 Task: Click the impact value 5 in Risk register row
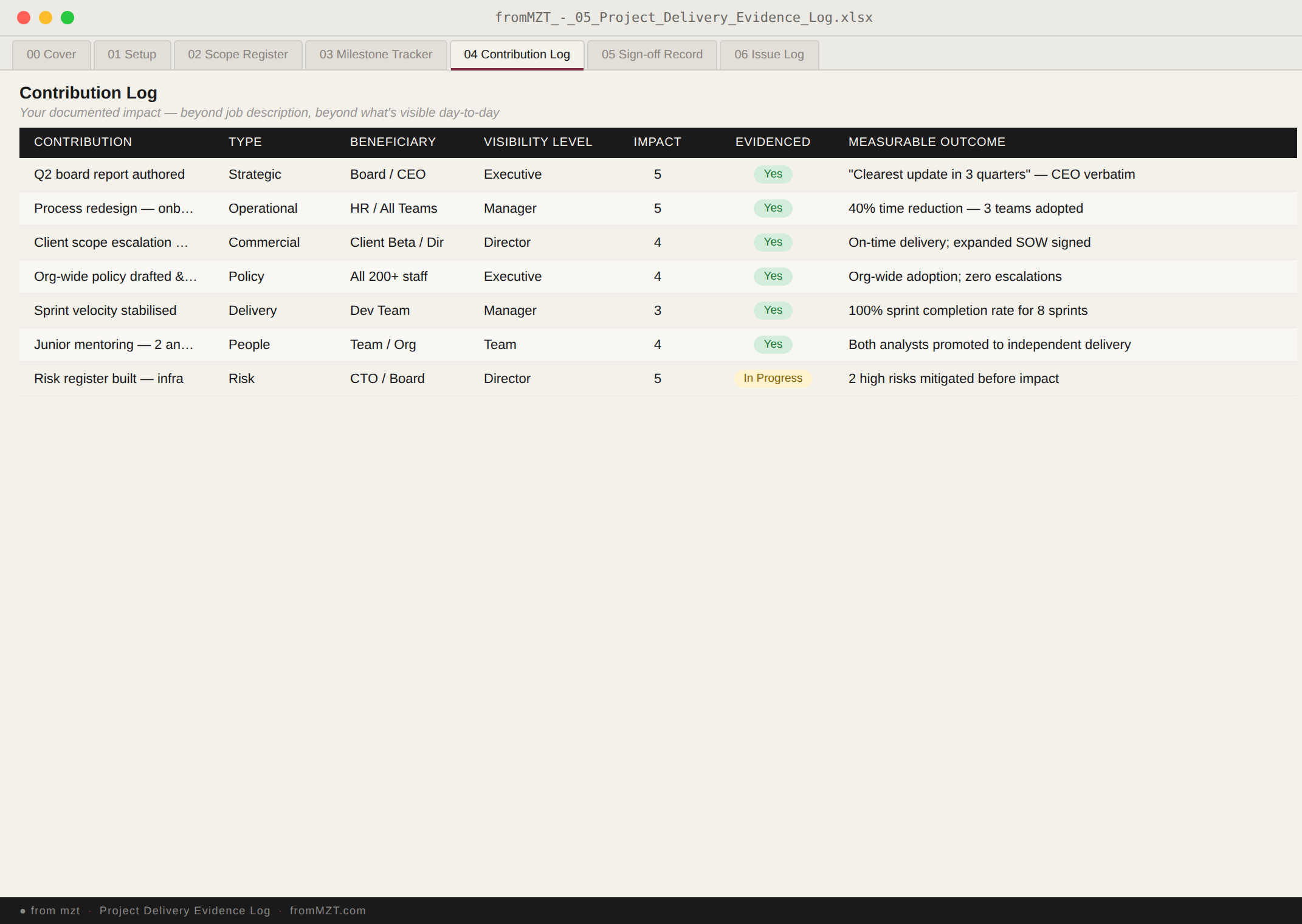click(x=657, y=379)
